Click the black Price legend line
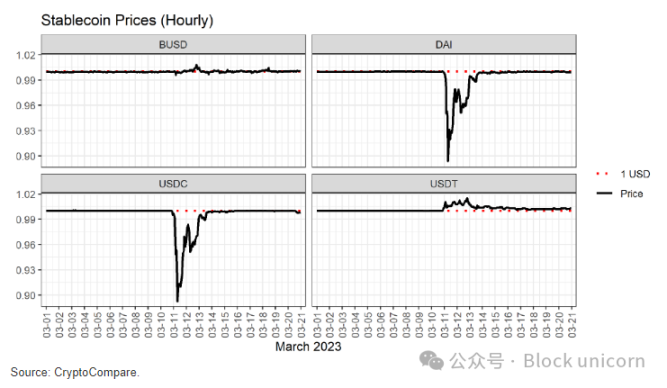Image resolution: width=667 pixels, height=388 pixels. tap(604, 194)
